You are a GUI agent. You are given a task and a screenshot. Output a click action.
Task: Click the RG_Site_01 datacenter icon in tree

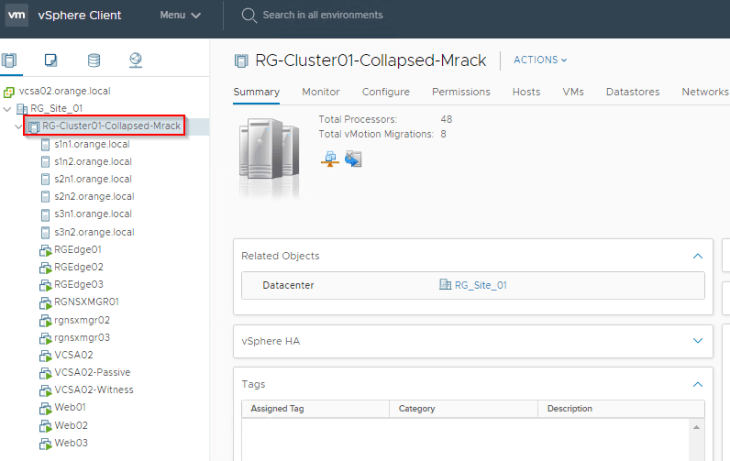[22, 109]
